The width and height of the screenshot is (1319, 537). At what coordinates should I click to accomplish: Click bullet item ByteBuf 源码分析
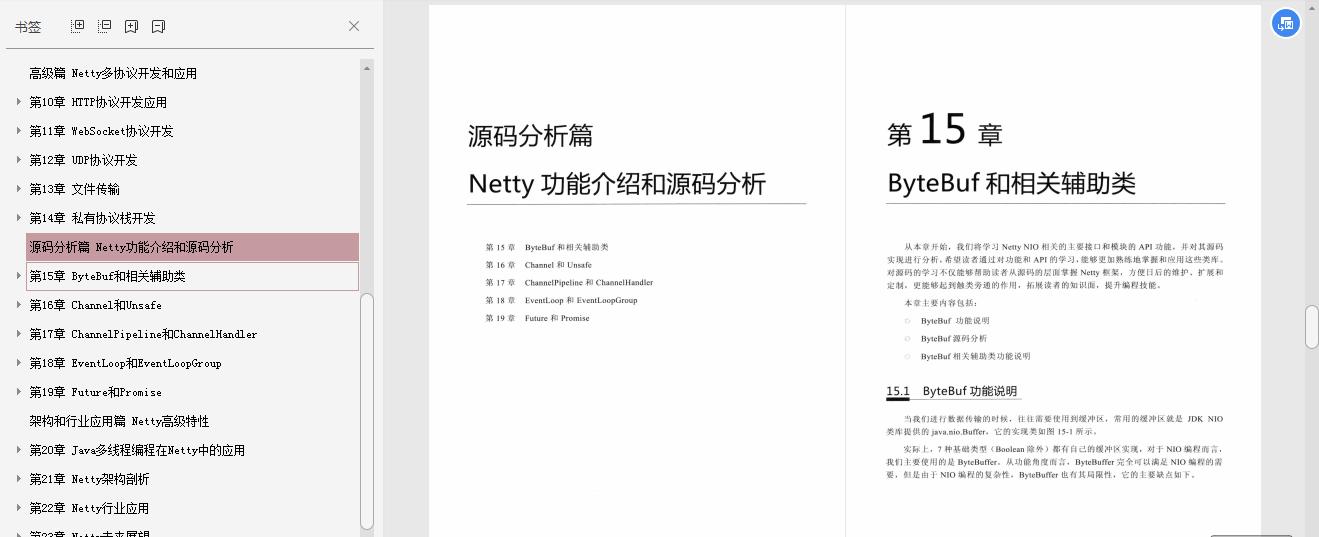tap(953, 339)
